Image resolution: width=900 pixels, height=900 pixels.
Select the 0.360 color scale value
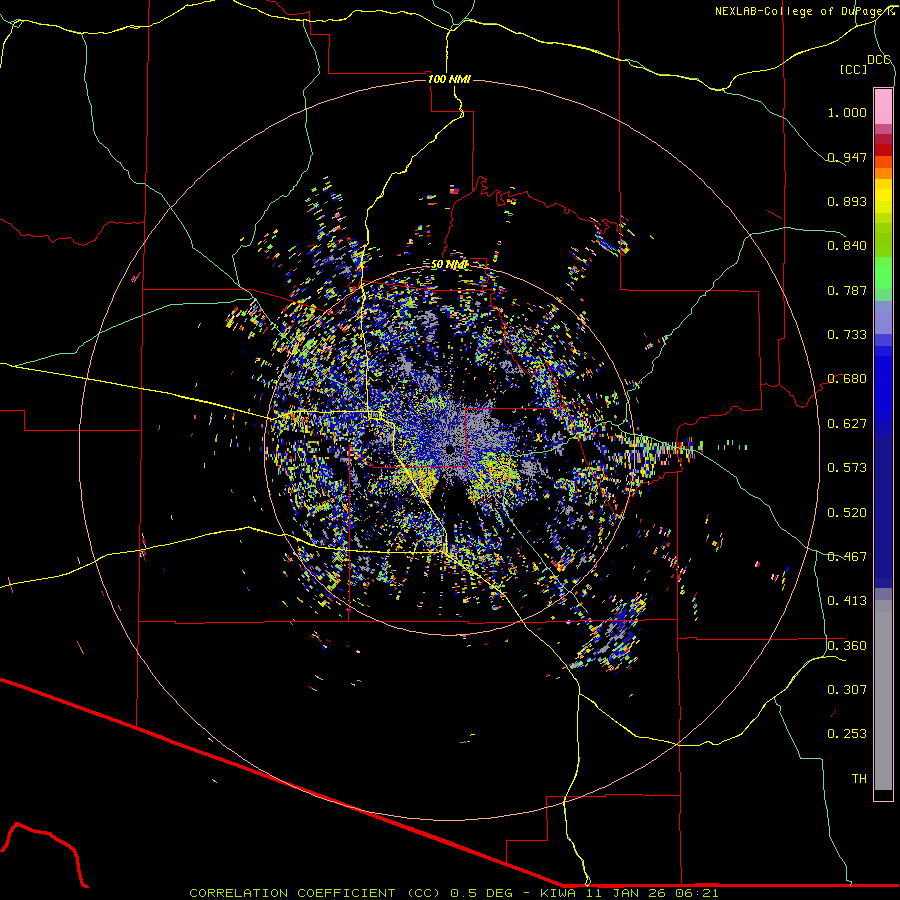[847, 646]
